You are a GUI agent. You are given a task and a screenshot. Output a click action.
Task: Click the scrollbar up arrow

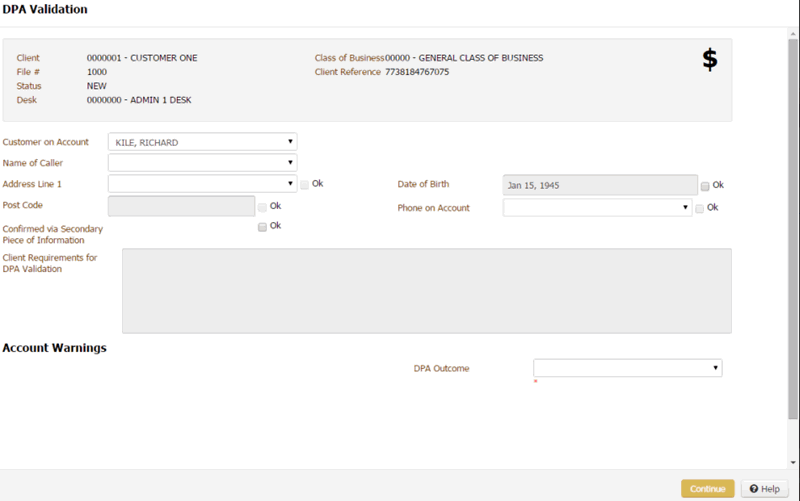[x=793, y=33]
